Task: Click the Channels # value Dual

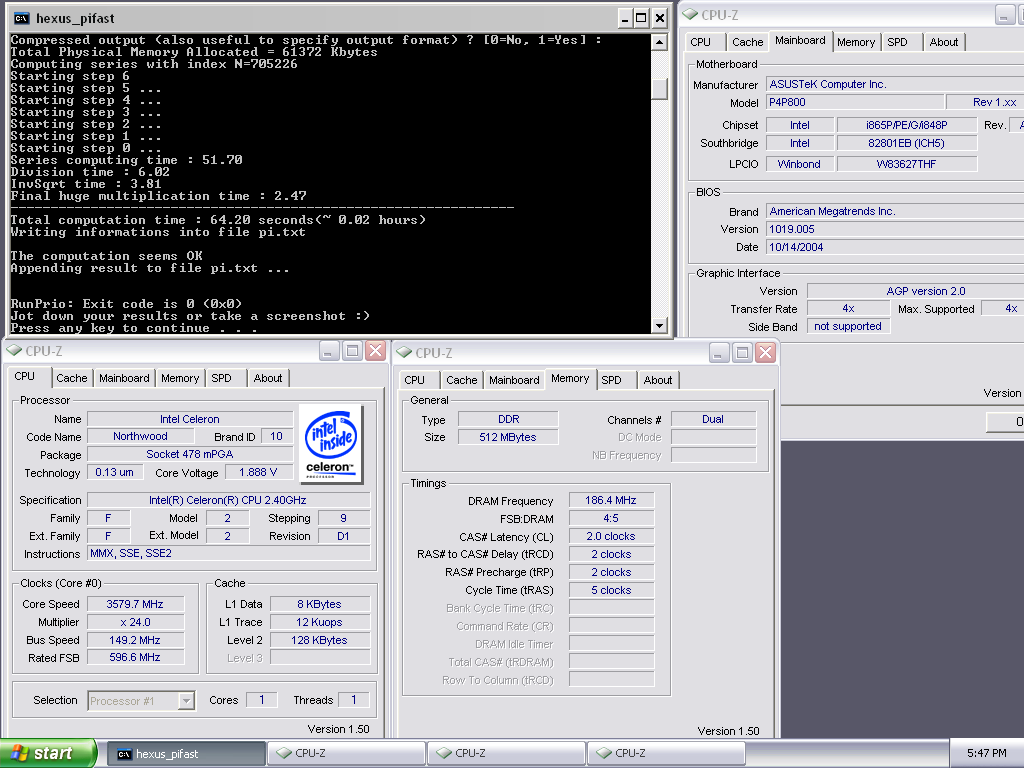Action: point(712,419)
